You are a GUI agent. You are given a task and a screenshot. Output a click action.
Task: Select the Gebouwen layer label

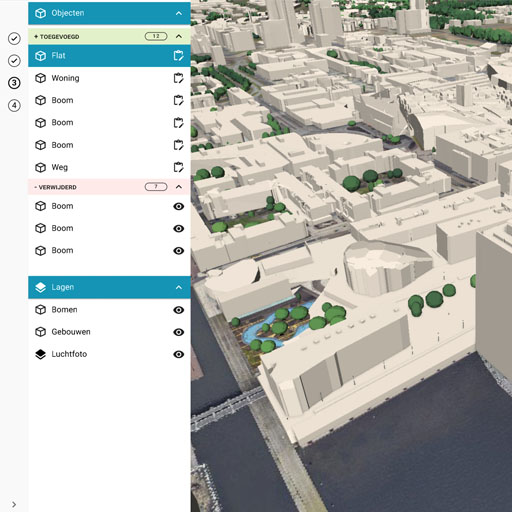pyautogui.click(x=71, y=332)
